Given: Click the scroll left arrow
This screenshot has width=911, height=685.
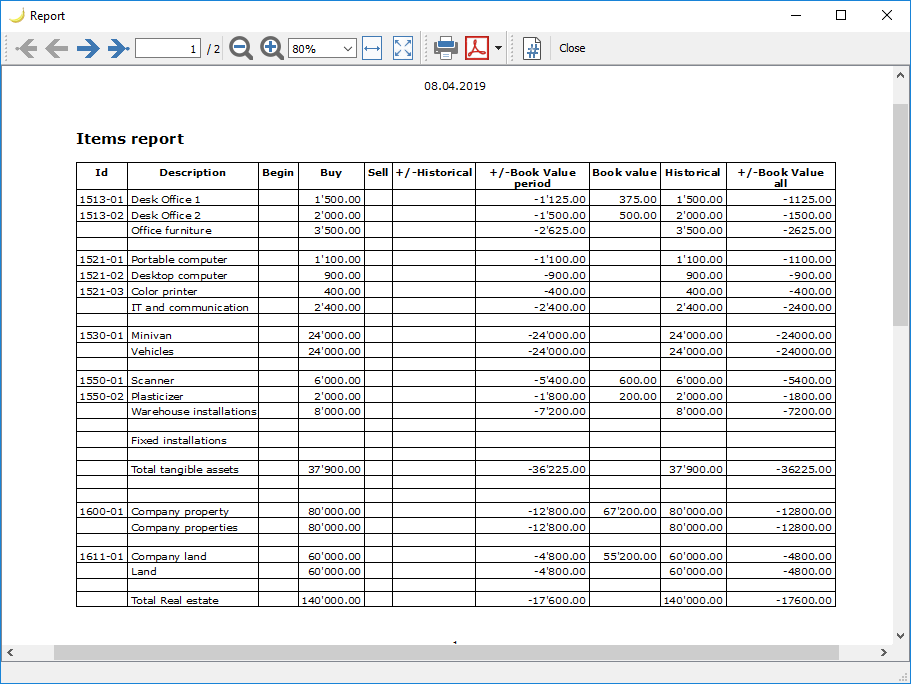Looking at the screenshot, I should click(x=10, y=652).
